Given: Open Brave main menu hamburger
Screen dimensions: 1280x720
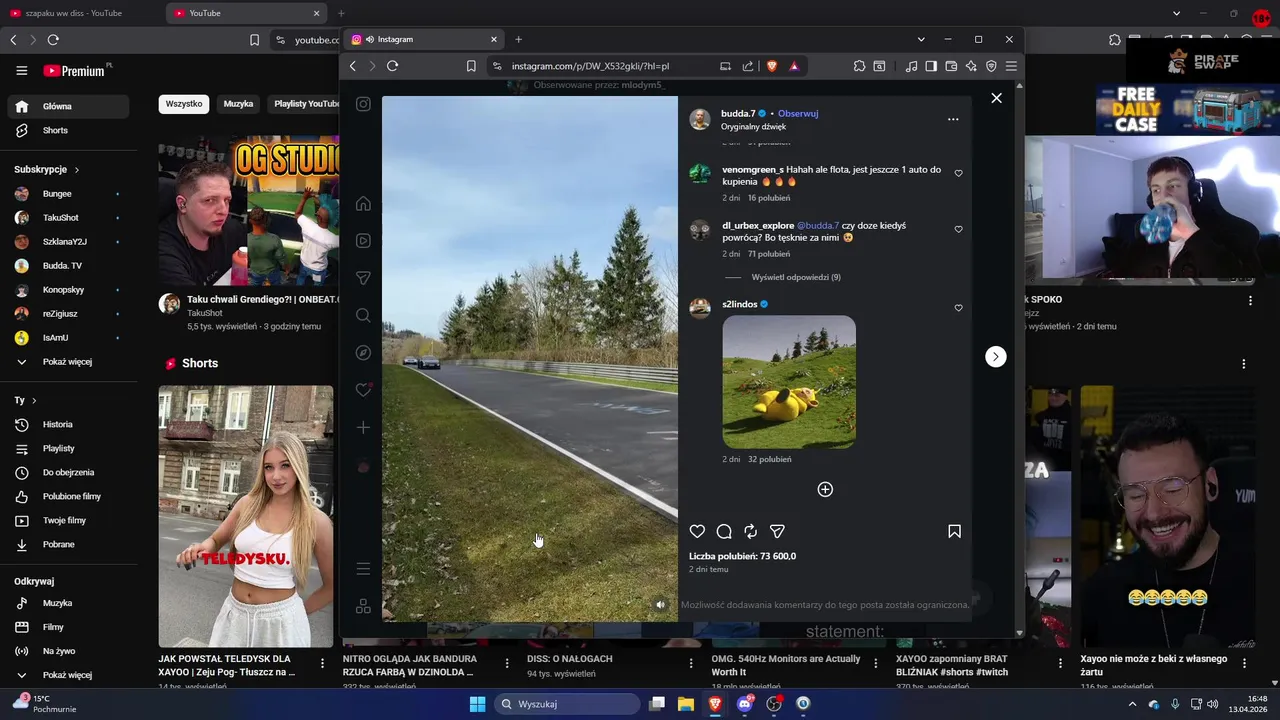Looking at the screenshot, I should click(1011, 66).
